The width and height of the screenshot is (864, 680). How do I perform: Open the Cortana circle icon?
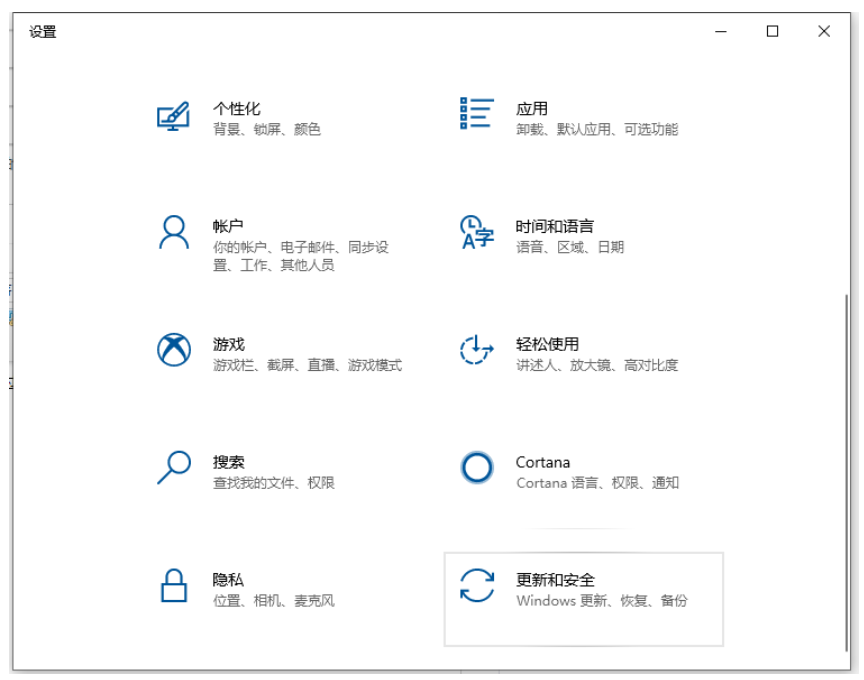tap(477, 467)
